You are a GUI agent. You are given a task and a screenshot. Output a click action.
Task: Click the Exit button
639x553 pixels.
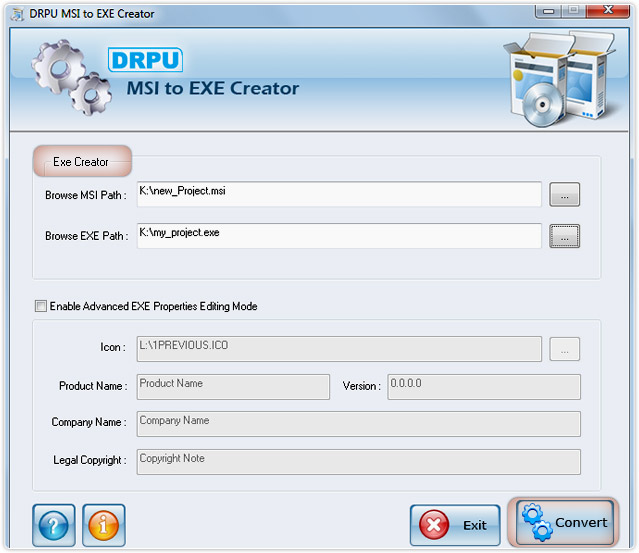tap(455, 525)
